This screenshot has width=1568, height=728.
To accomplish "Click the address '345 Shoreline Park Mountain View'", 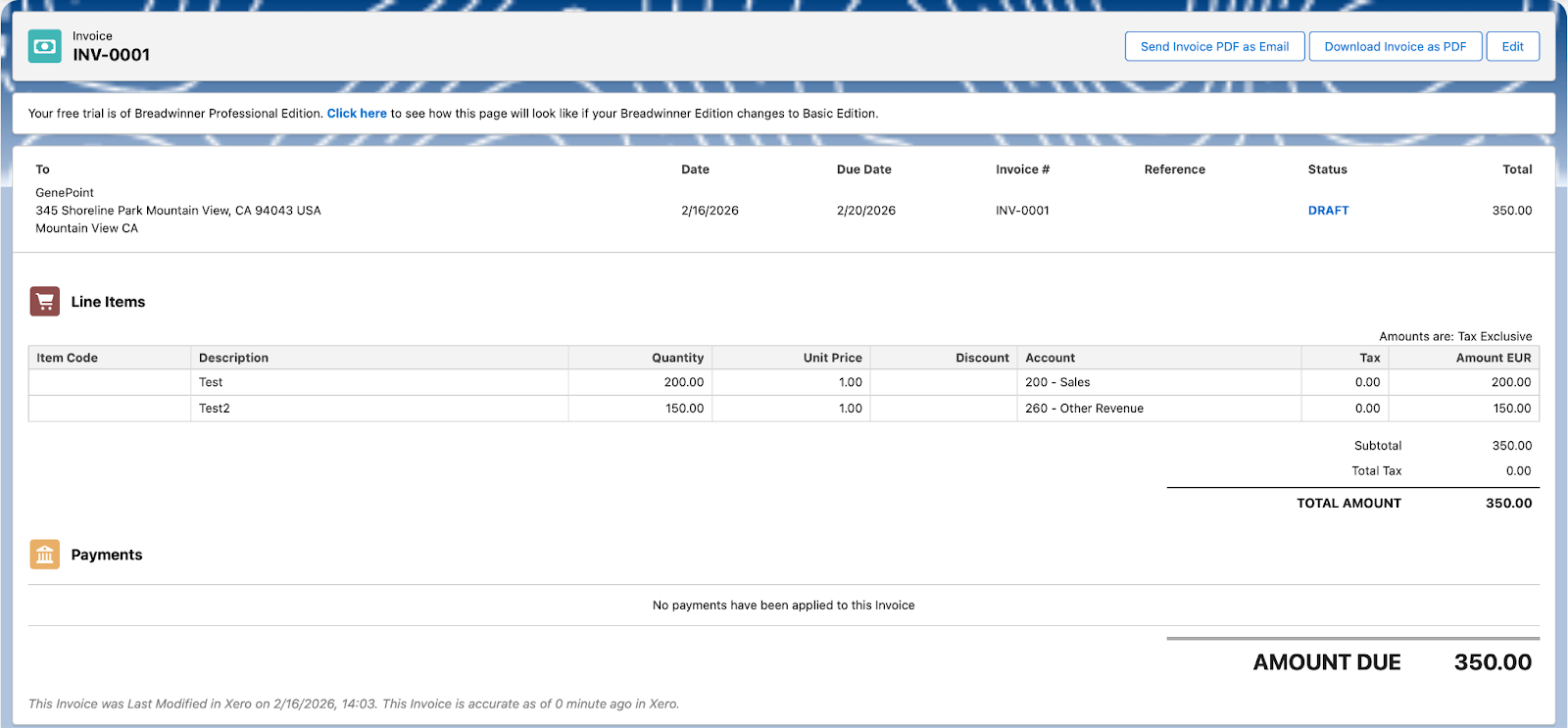I will point(178,211).
